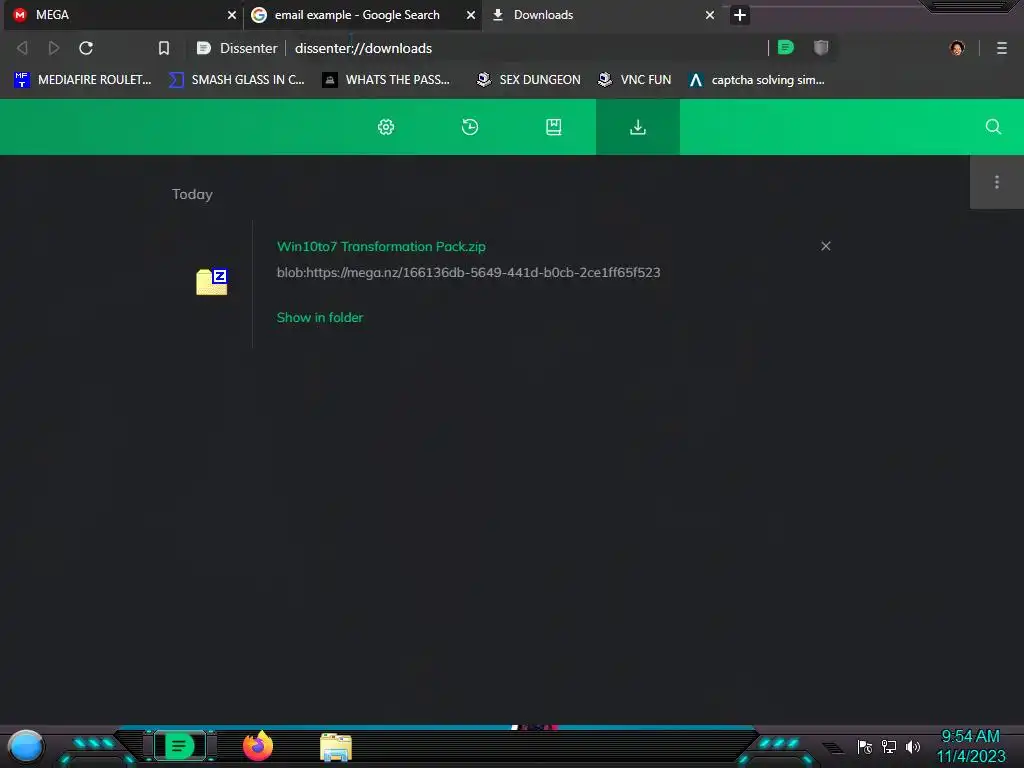Open MEDIAFIRE ROULET... bookmark

[82, 80]
